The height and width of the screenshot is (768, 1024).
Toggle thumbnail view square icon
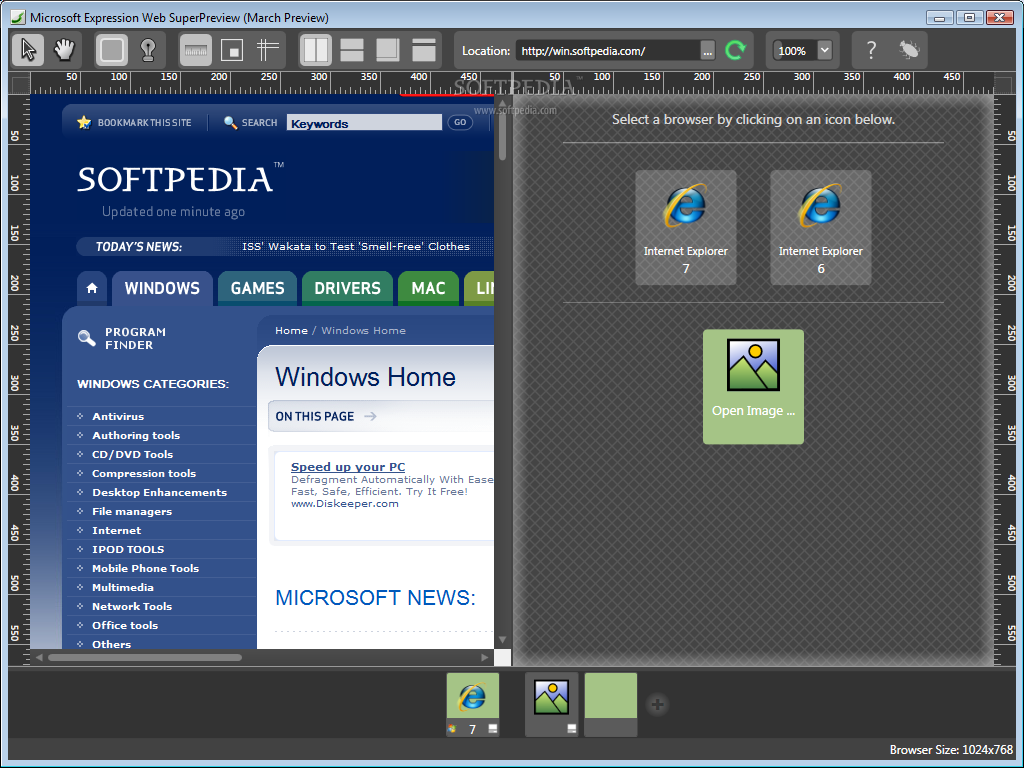pyautogui.click(x=232, y=50)
